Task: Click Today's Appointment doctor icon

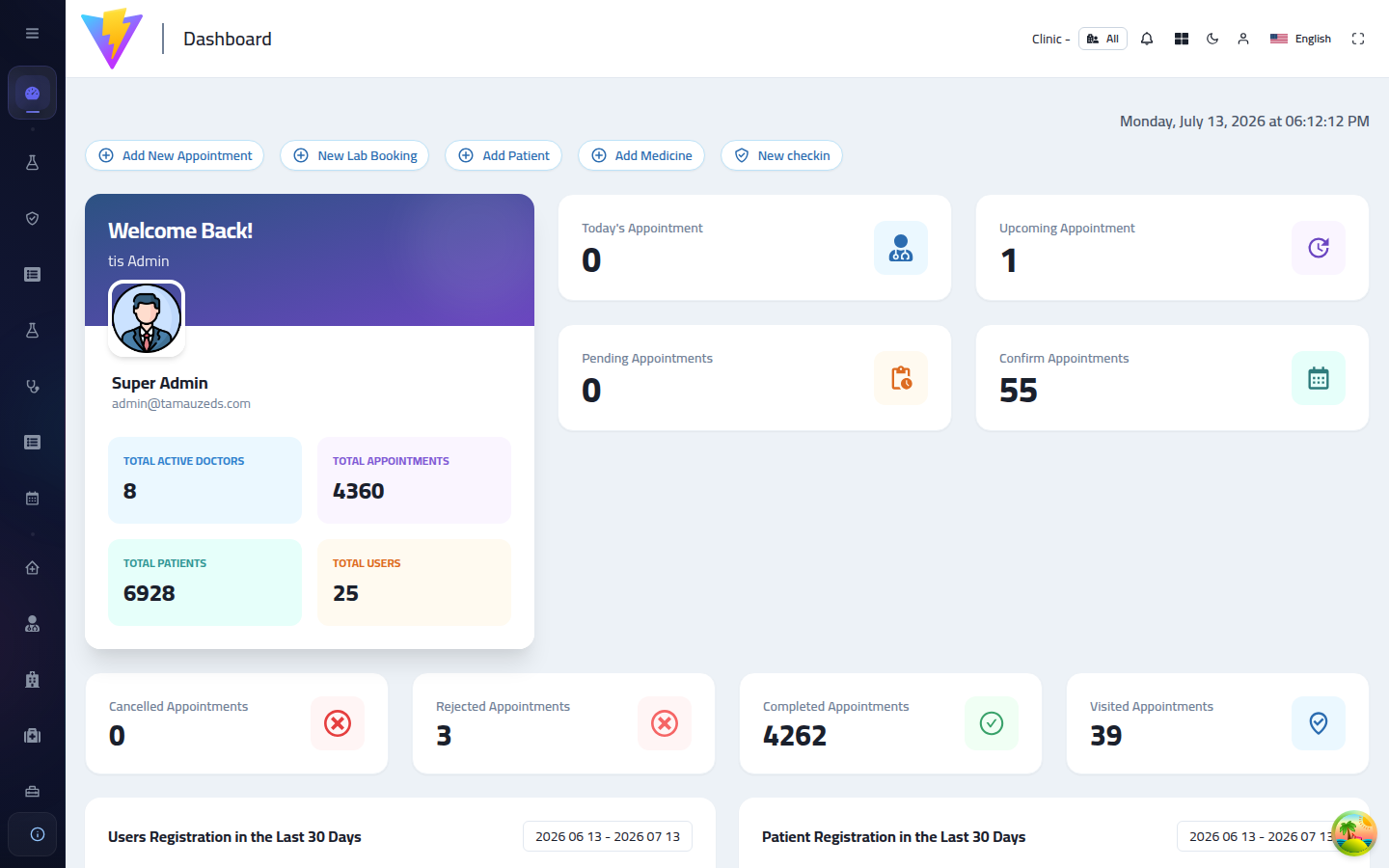Action: (901, 248)
